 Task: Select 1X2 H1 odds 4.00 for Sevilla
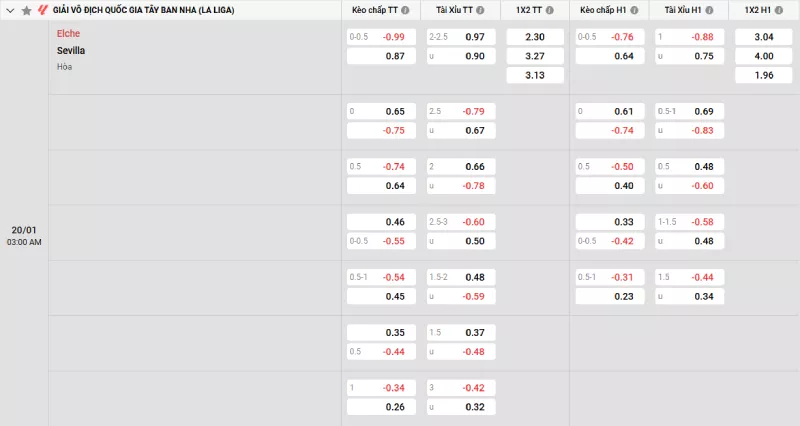coord(763,56)
